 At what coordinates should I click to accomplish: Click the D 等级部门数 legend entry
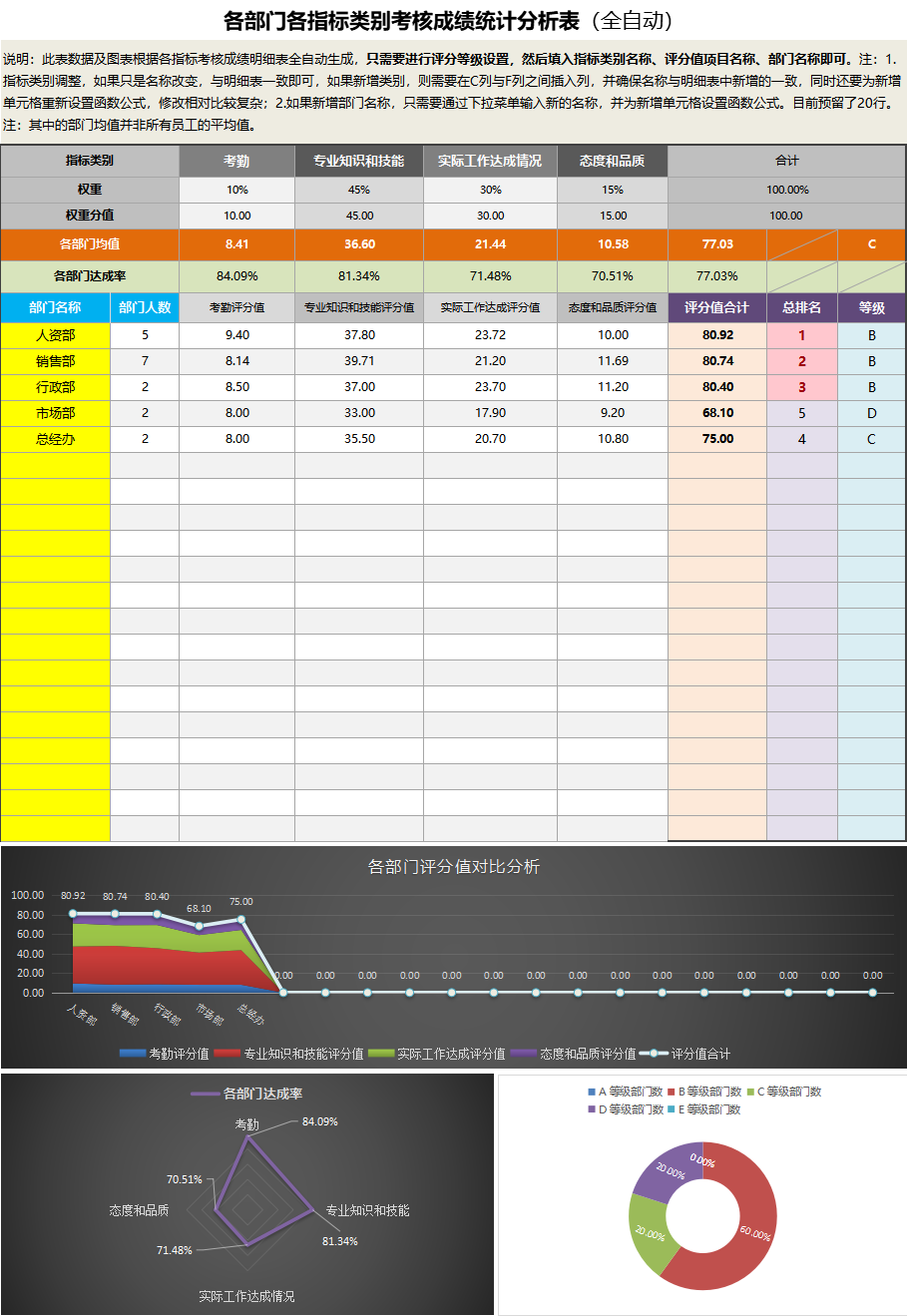tap(626, 1109)
